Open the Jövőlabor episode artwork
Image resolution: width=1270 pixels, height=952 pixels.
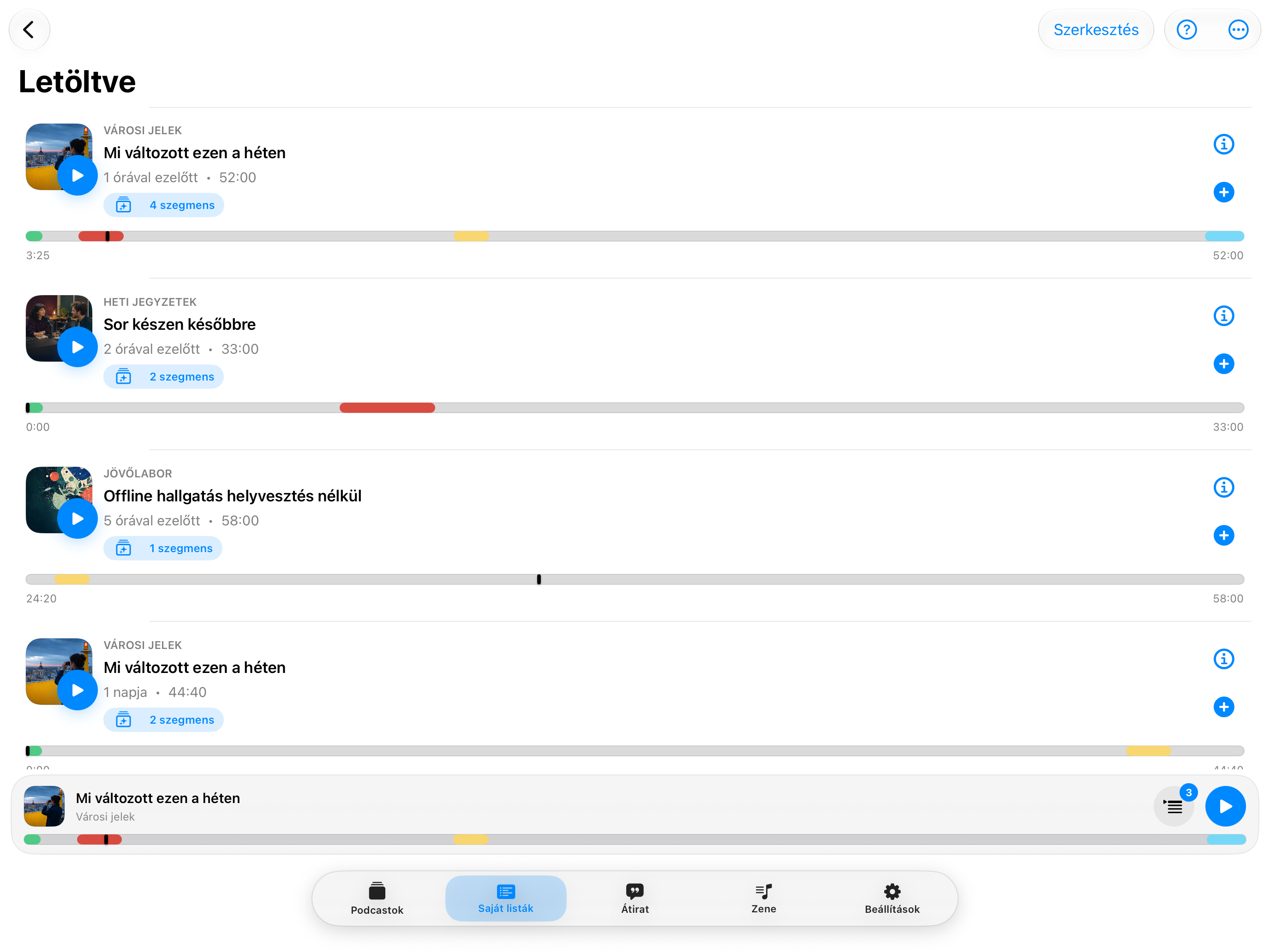tap(59, 500)
